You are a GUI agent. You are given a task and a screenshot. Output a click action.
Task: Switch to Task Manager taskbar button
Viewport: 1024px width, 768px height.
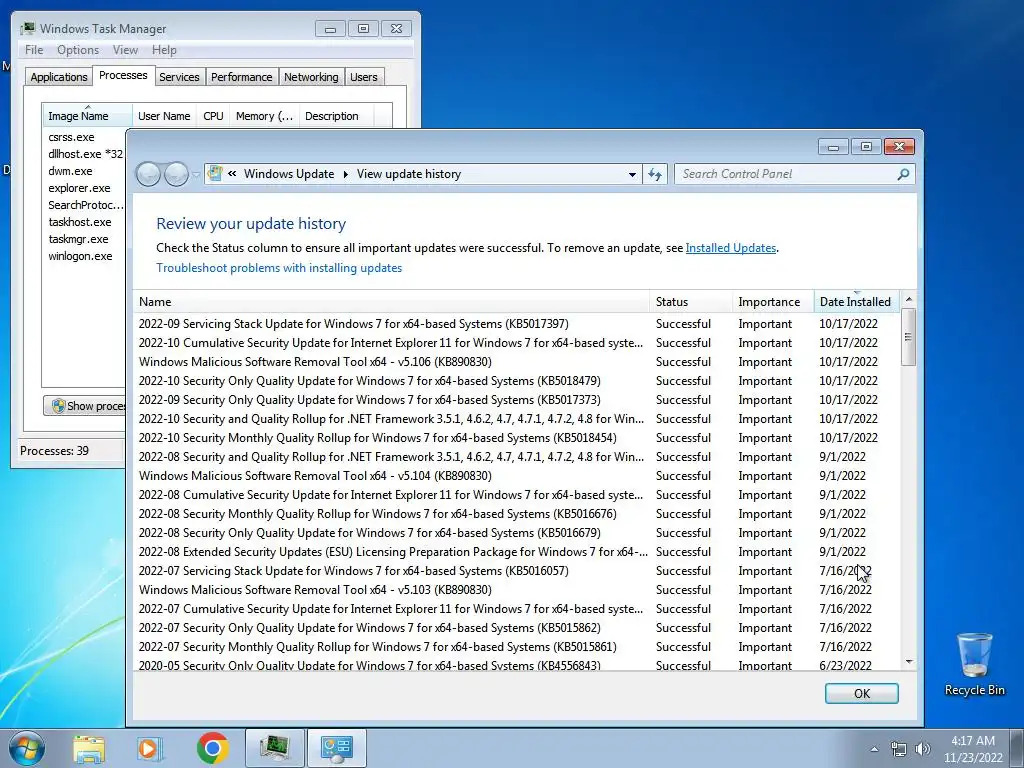tap(274, 748)
